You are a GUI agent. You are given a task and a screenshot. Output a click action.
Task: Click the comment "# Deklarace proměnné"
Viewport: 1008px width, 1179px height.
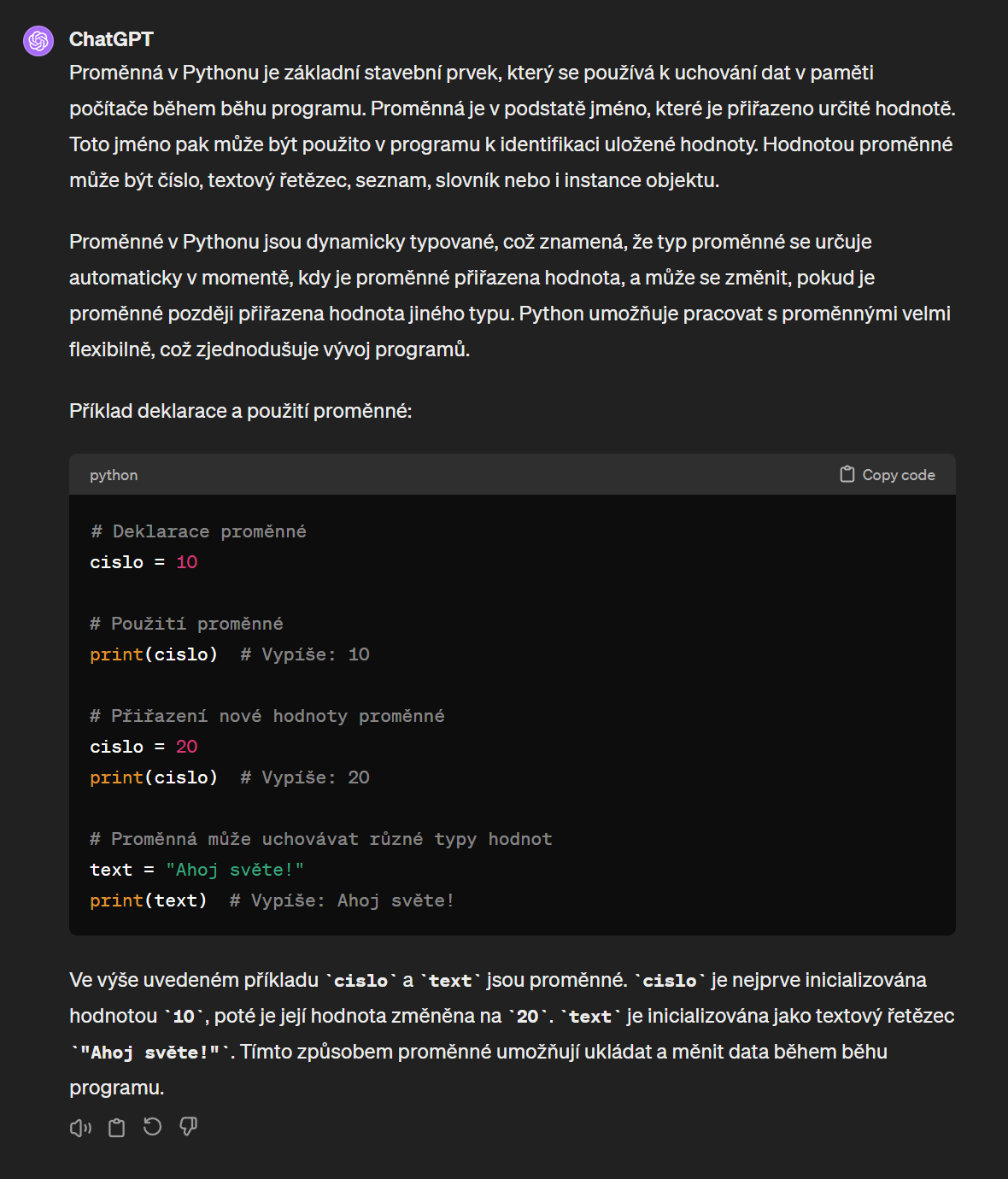click(x=198, y=531)
